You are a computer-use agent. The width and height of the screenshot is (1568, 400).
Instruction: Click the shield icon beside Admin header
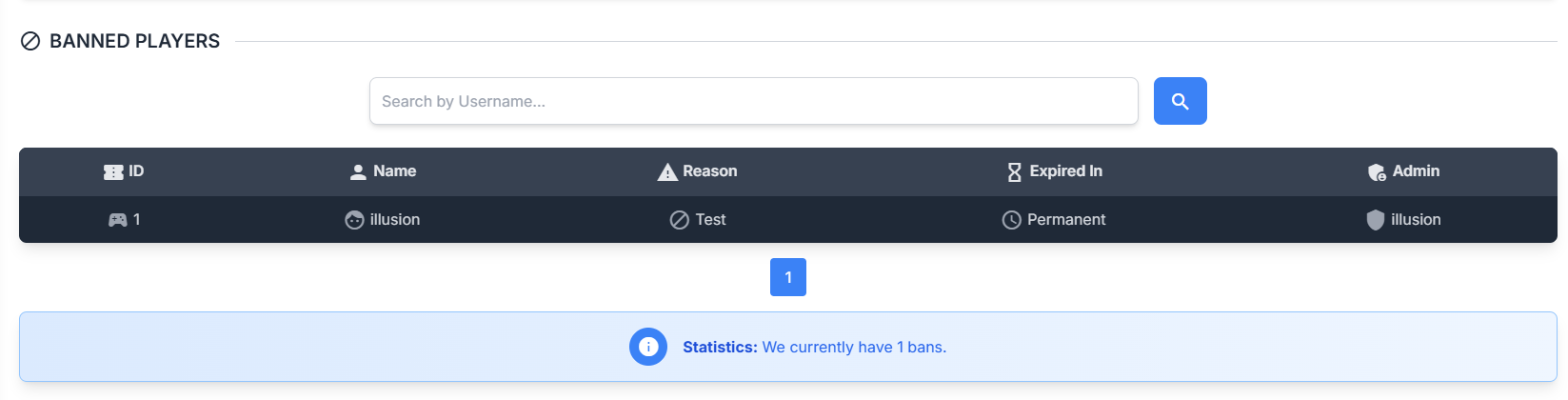coord(1377,172)
